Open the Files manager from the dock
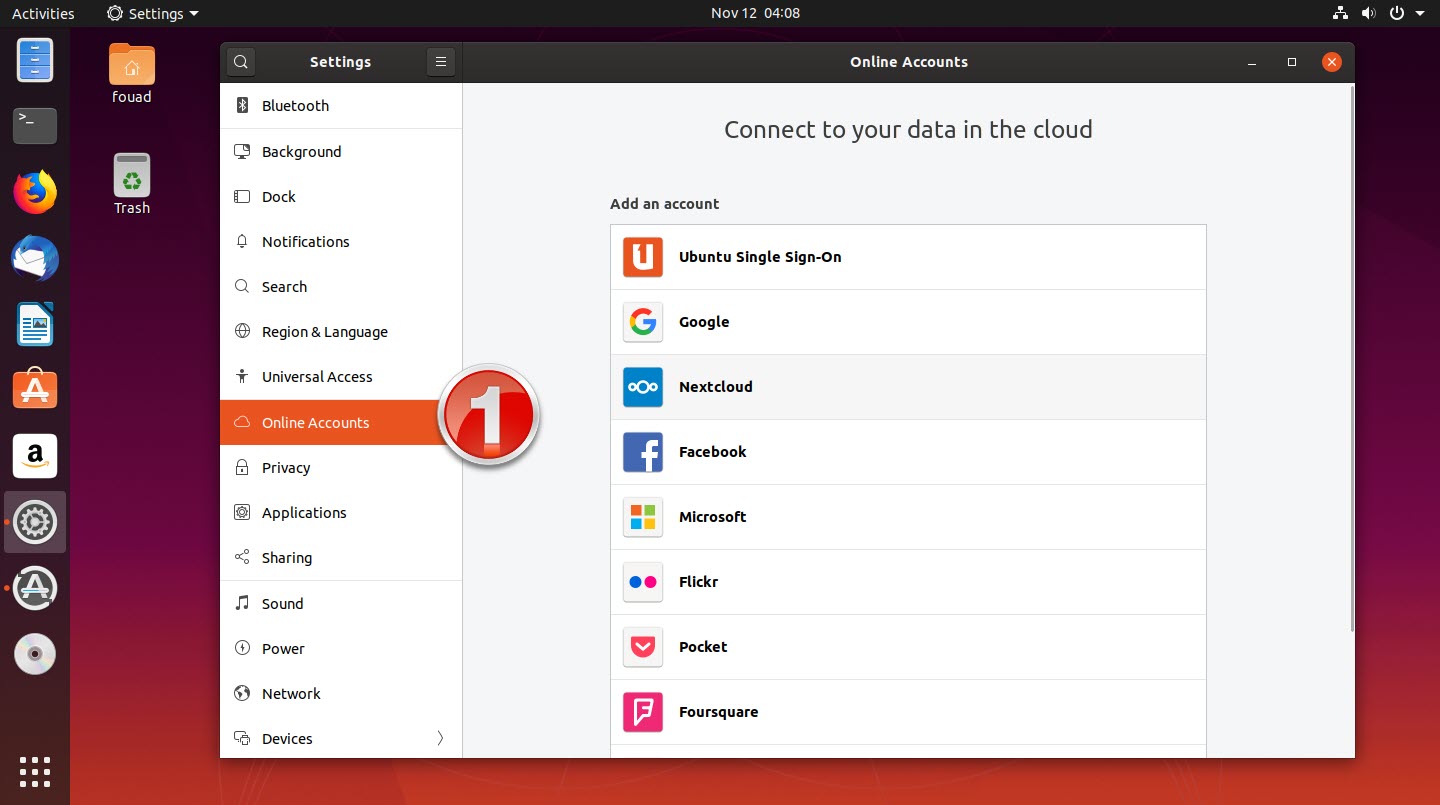 point(35,60)
